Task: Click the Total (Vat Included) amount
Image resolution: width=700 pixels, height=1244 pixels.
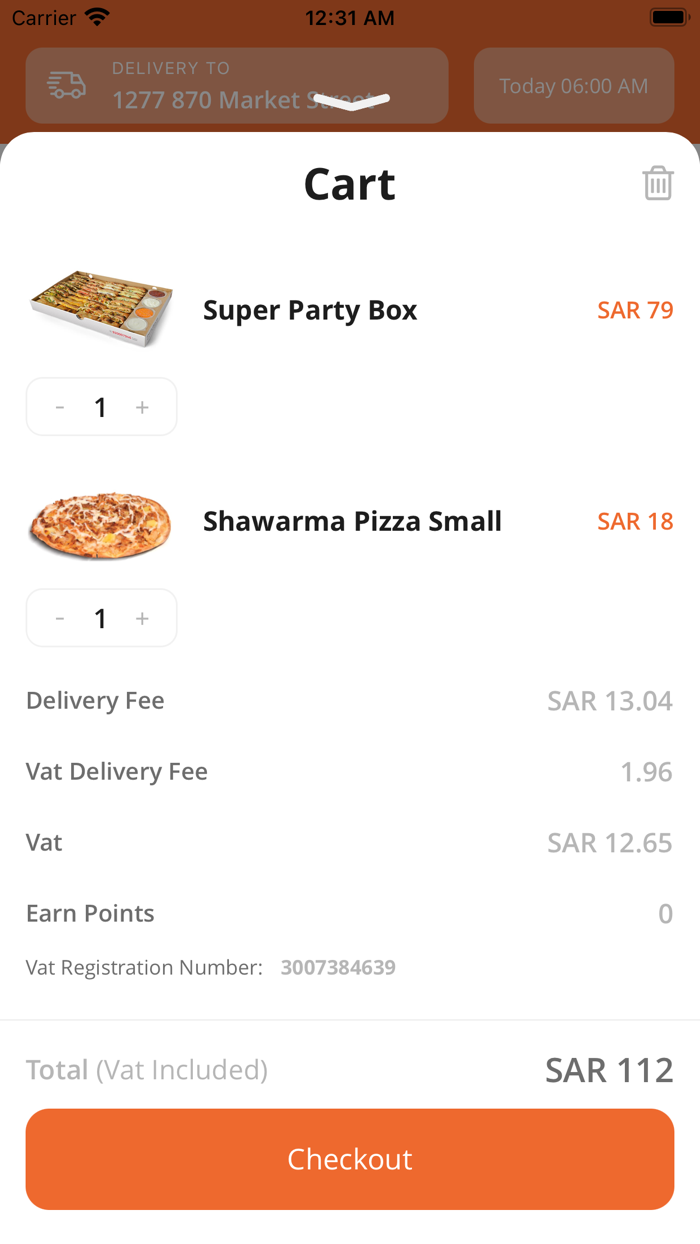Action: pyautogui.click(x=609, y=1069)
